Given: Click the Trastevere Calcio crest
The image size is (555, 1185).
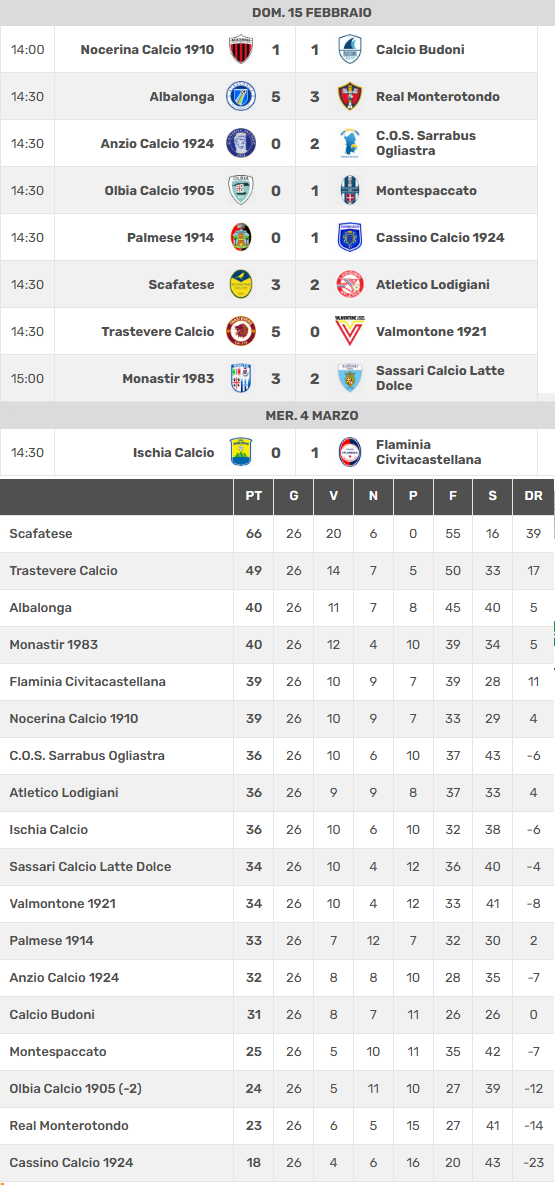Looking at the screenshot, I should 241,331.
